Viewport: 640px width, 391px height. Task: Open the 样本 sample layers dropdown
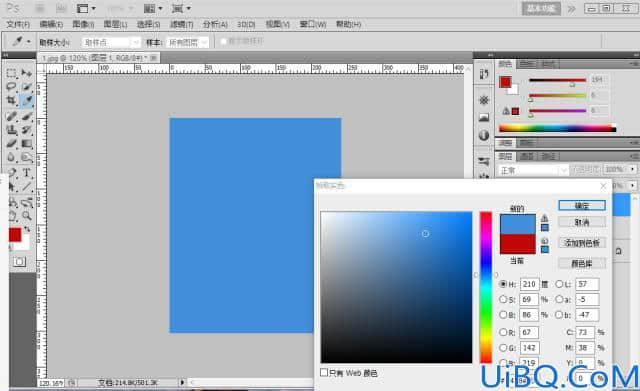tap(188, 42)
